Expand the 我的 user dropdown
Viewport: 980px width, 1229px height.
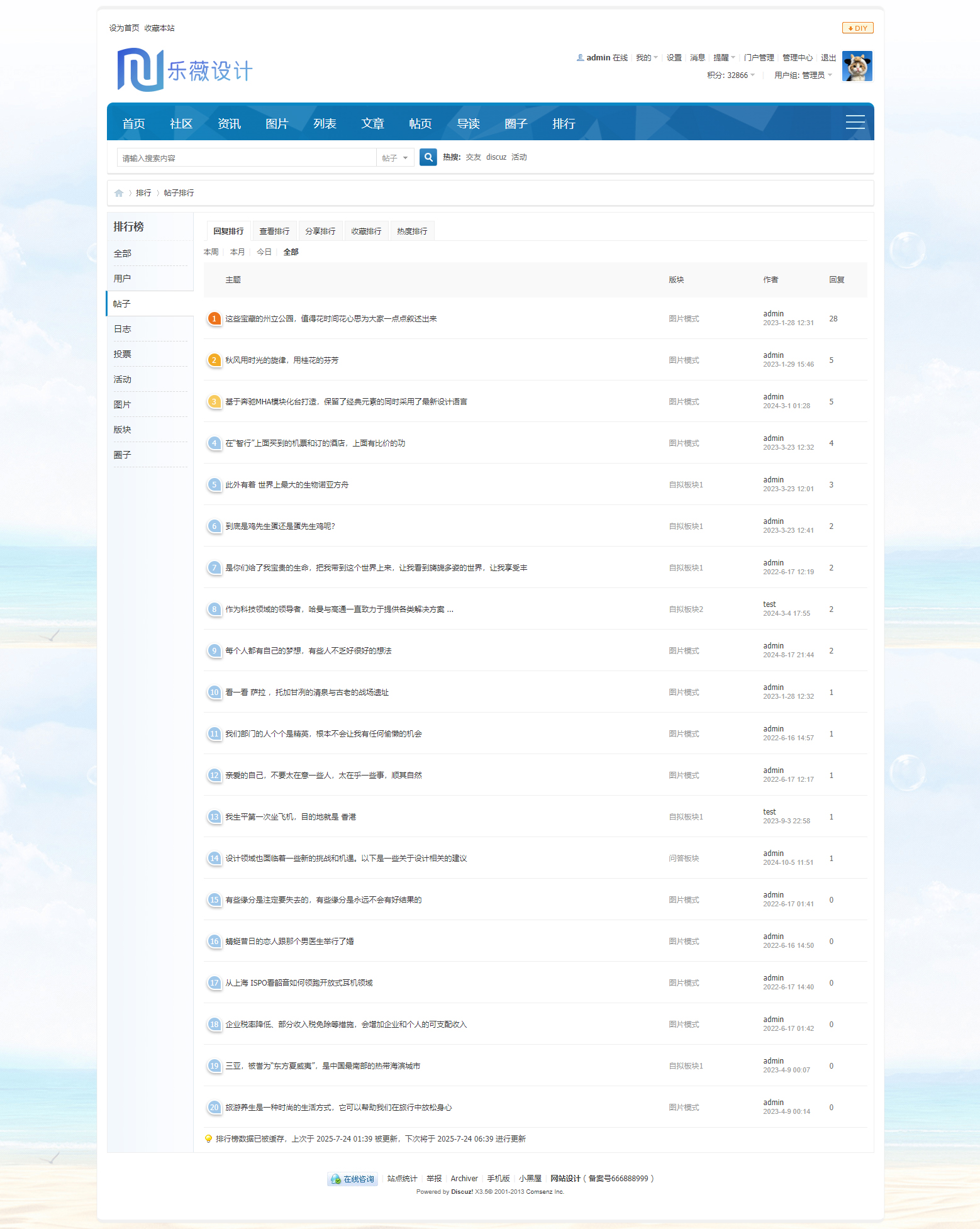point(646,58)
